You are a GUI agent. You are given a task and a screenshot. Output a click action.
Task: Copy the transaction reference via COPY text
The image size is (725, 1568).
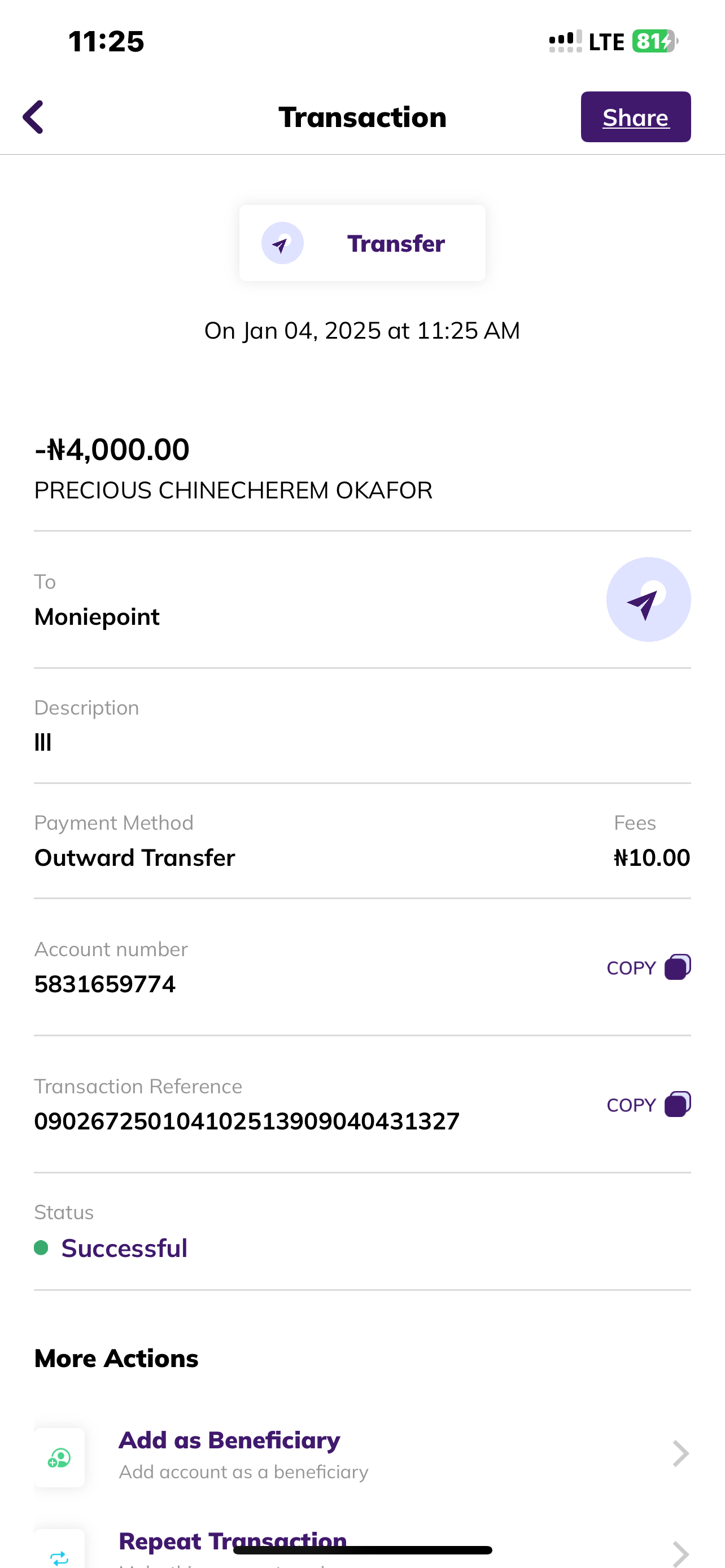click(x=631, y=1105)
